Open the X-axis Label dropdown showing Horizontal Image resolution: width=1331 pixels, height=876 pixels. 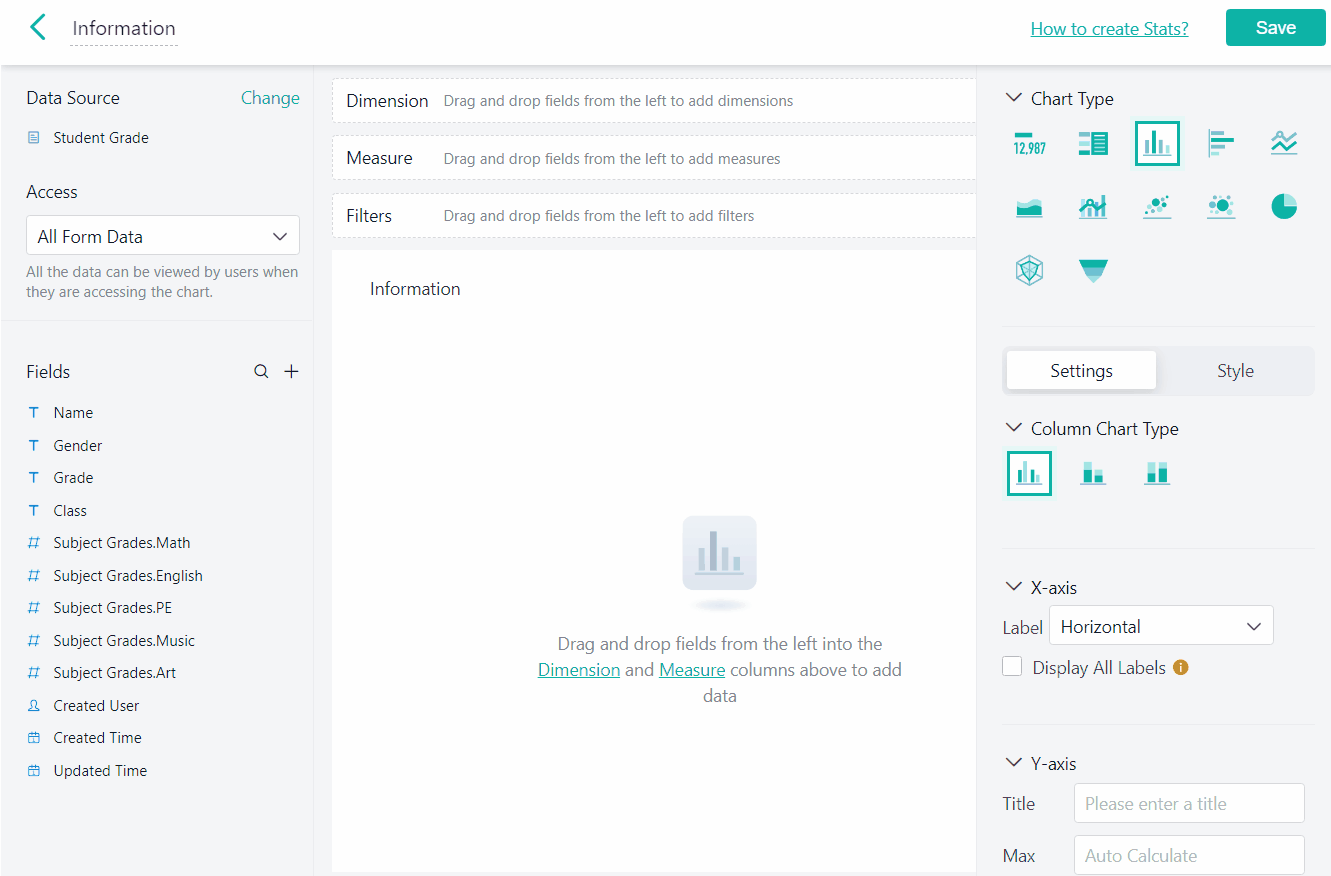point(1161,626)
